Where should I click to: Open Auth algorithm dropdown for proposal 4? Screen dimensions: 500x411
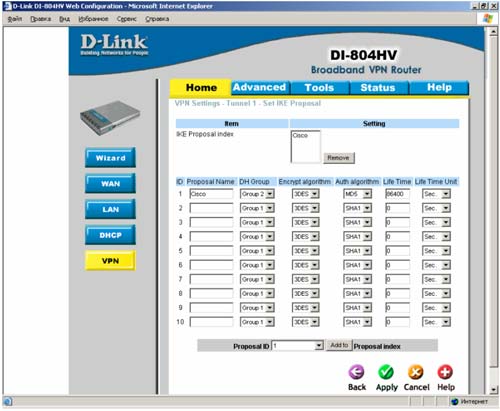(x=357, y=237)
